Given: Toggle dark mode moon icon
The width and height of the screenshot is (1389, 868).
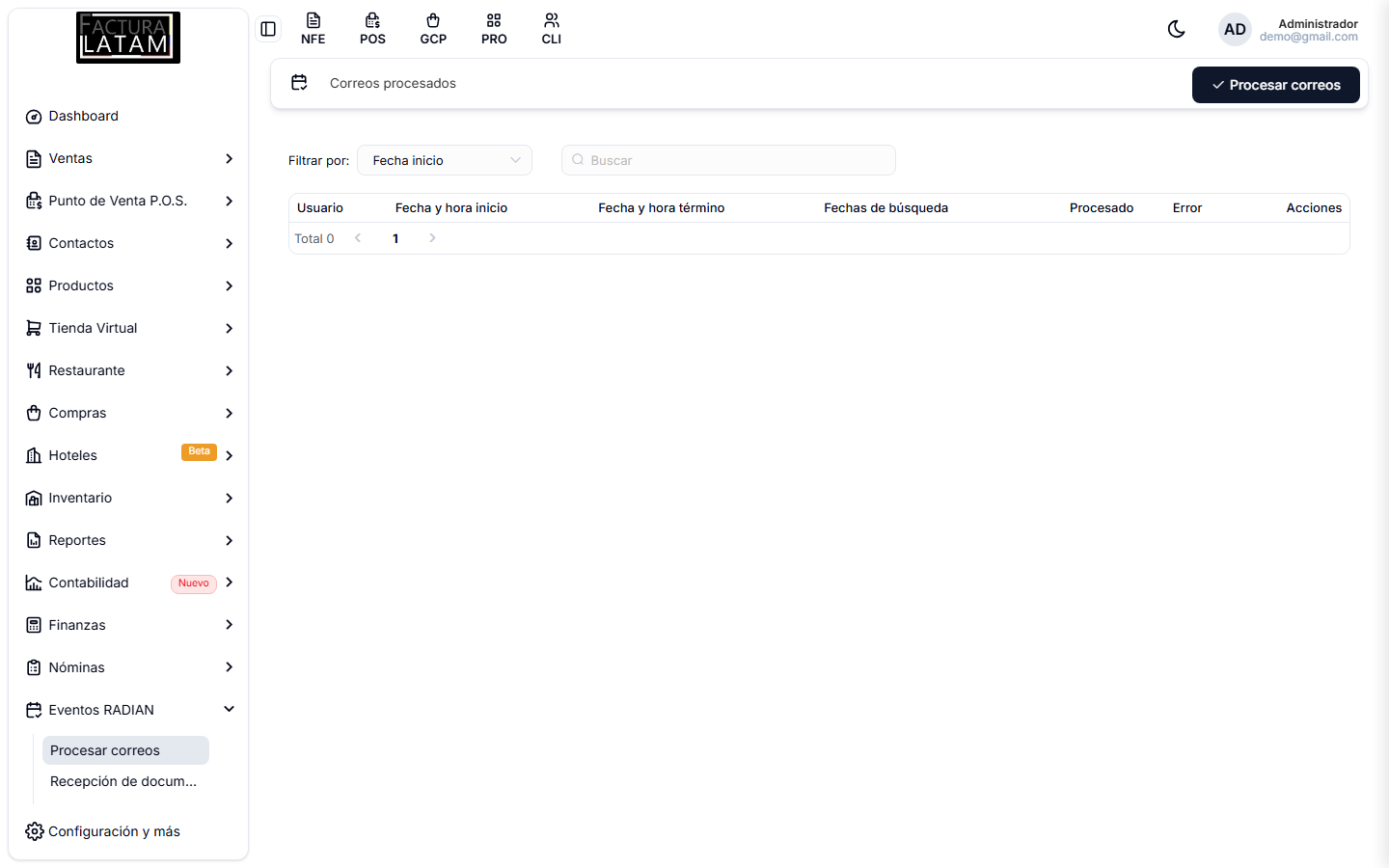Looking at the screenshot, I should point(1176,29).
